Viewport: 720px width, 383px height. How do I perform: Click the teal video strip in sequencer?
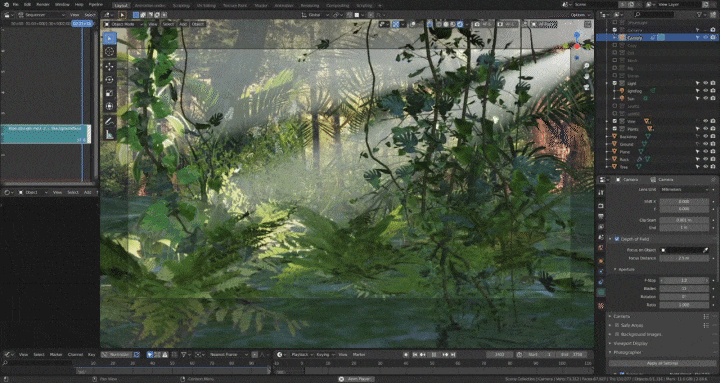(x=45, y=134)
